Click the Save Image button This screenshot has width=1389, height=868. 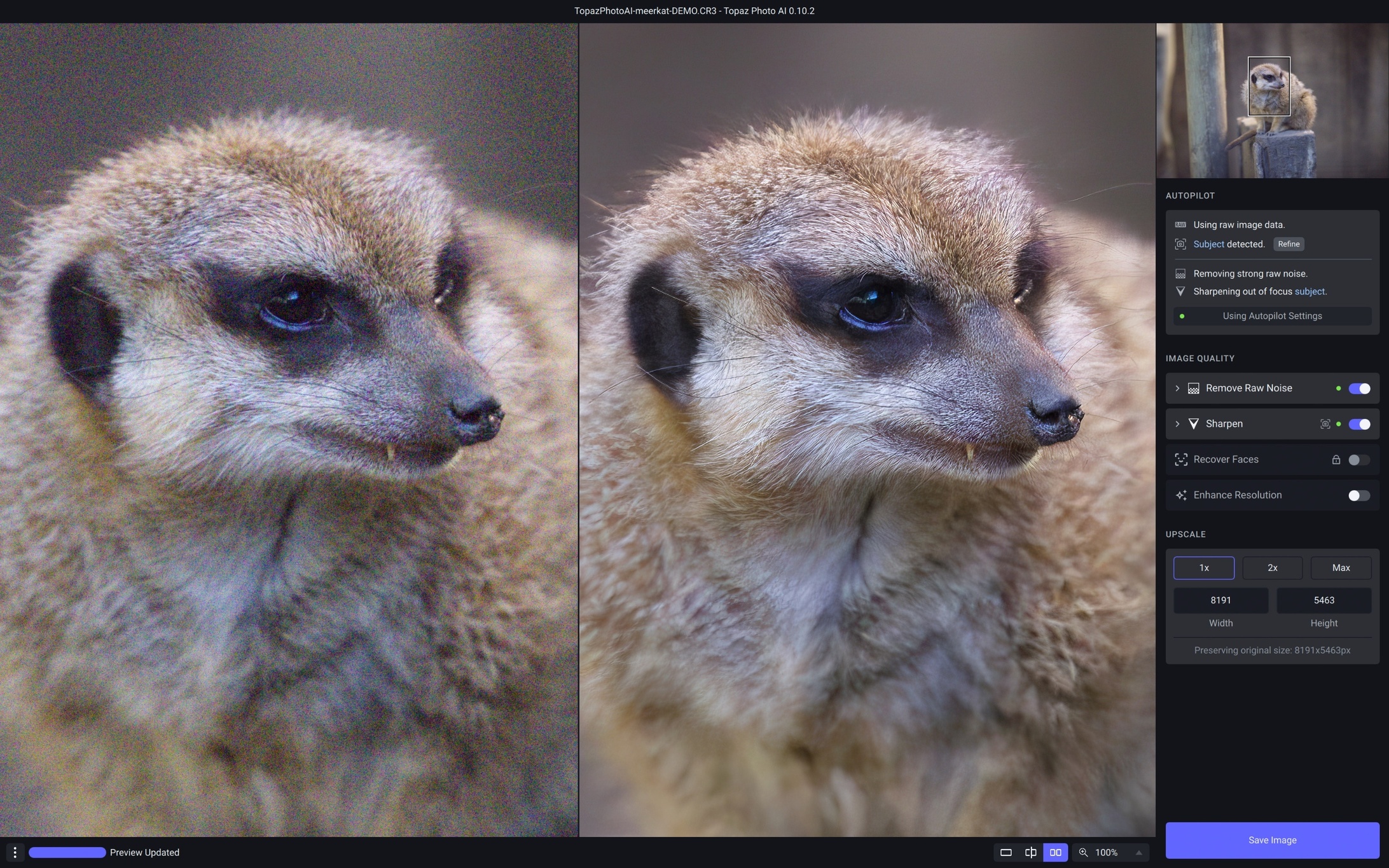(1272, 840)
